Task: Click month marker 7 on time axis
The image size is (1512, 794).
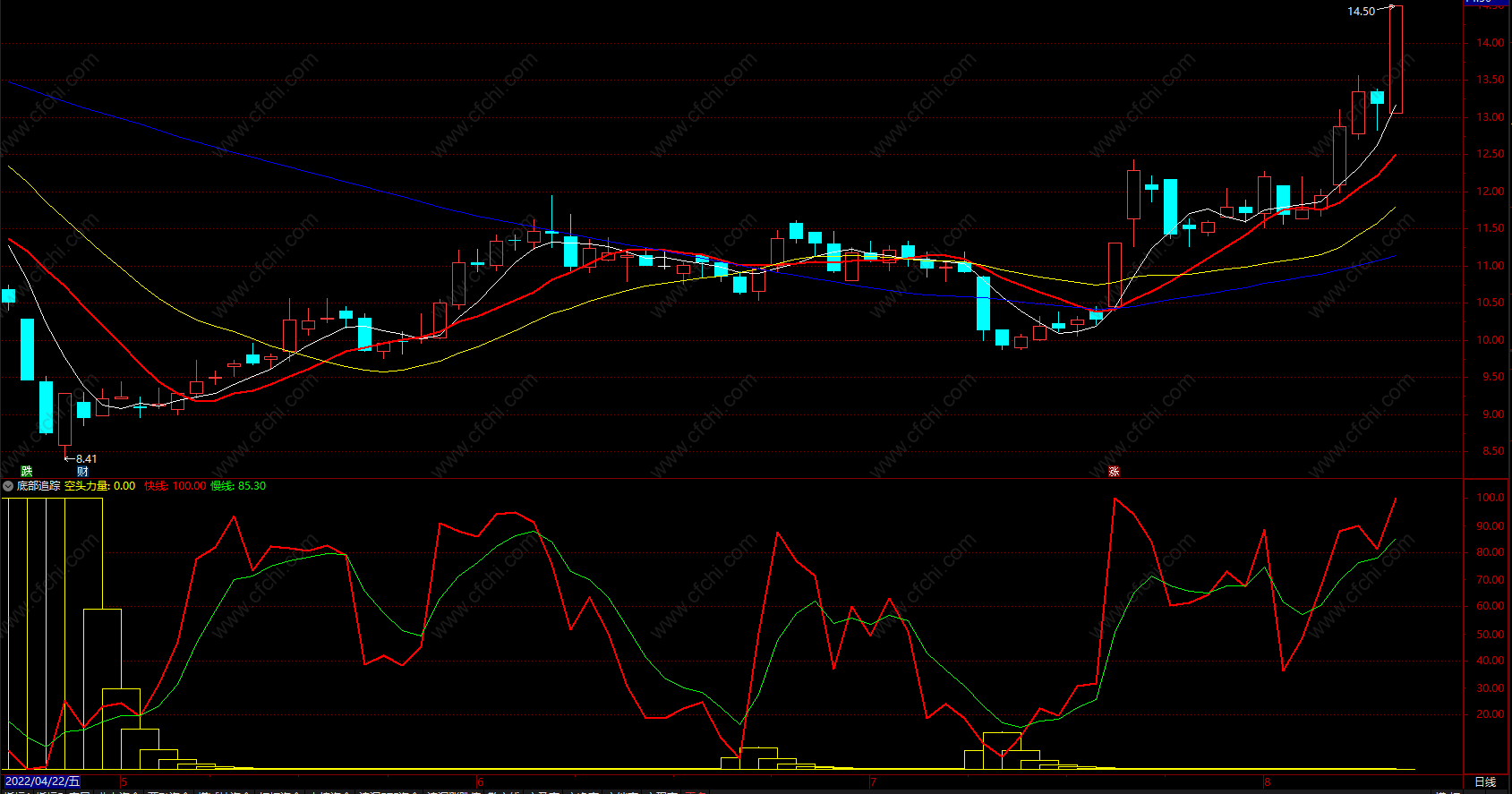Action: 874,781
